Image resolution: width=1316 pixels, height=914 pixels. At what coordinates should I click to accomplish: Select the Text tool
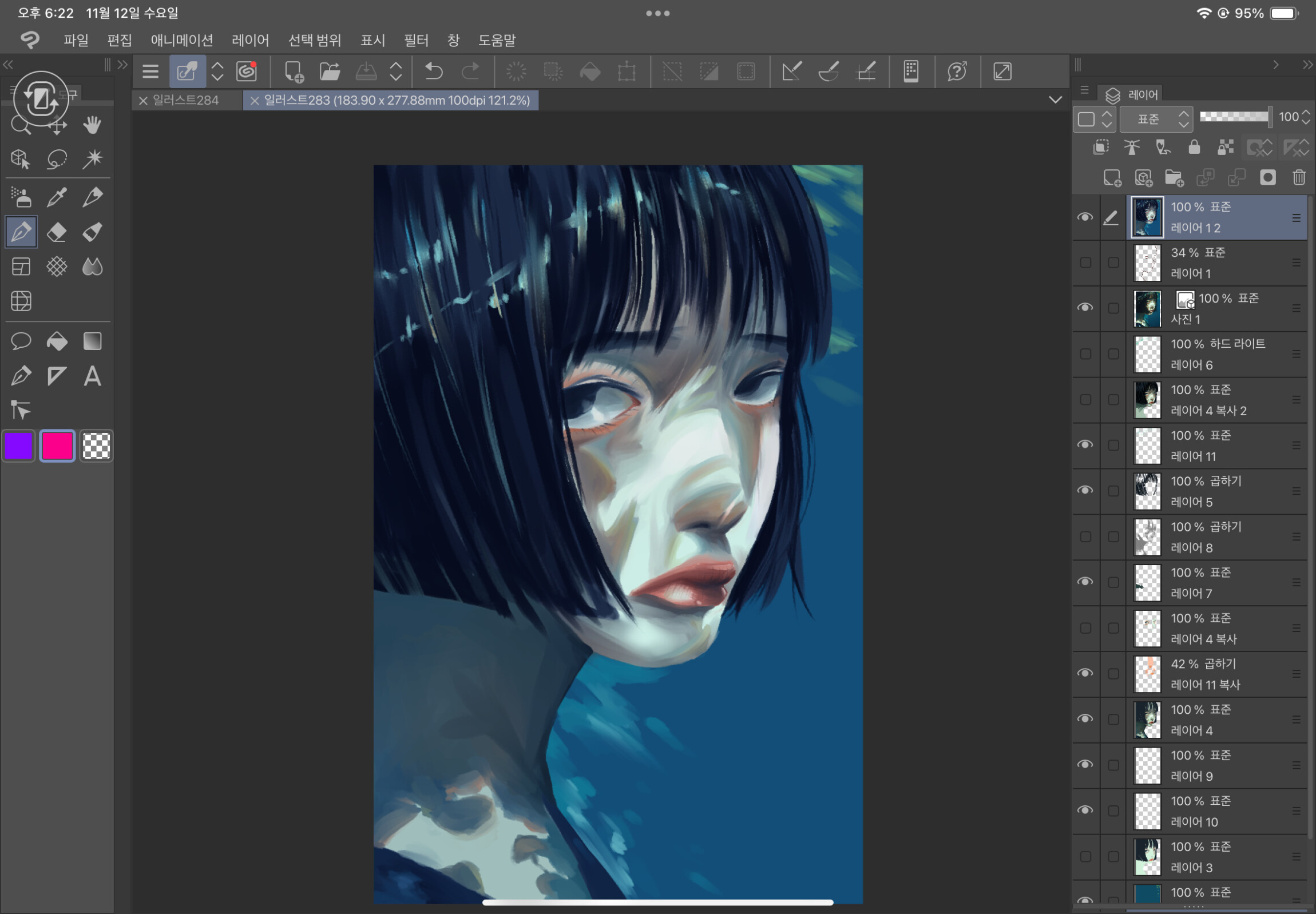[92, 376]
